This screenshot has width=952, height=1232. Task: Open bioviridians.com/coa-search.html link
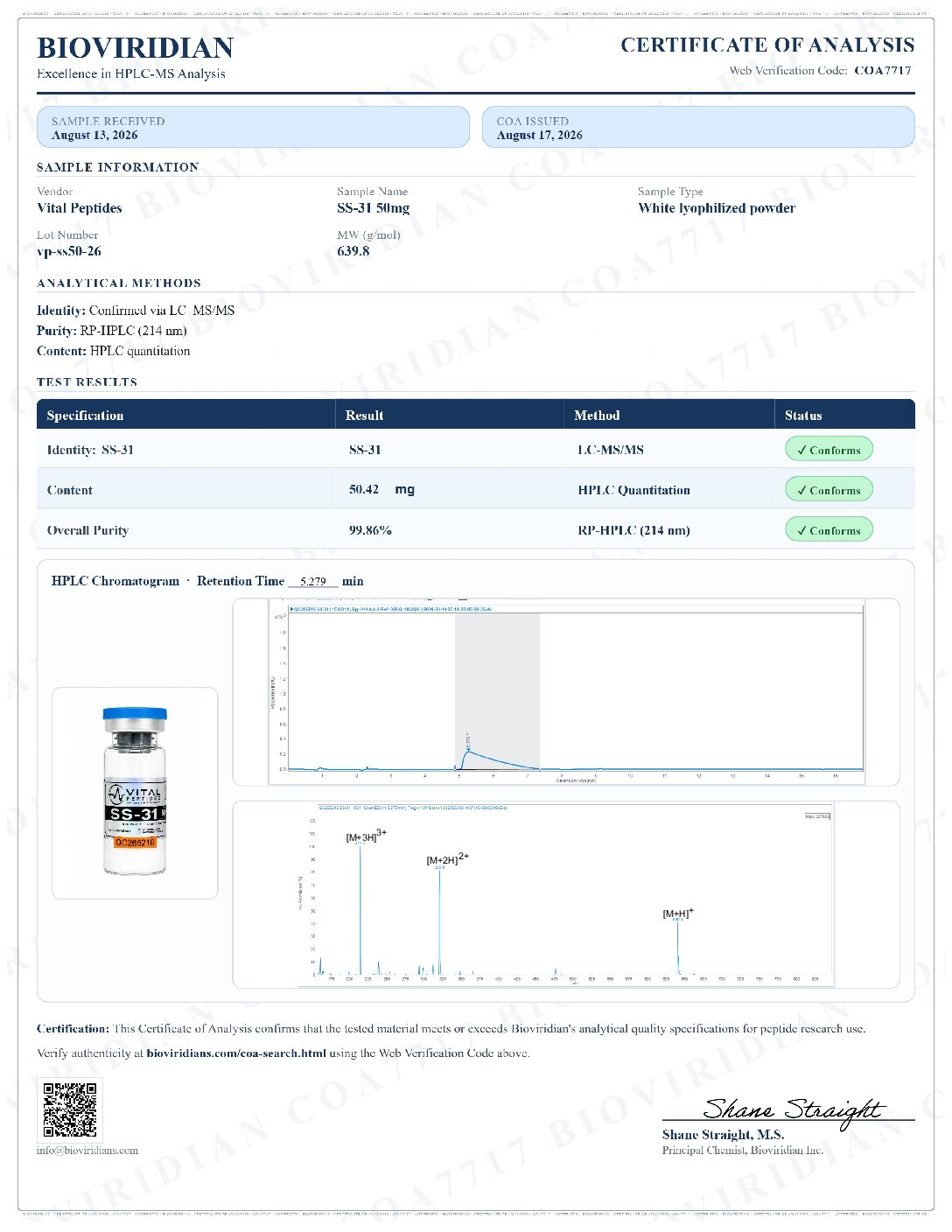[236, 1053]
